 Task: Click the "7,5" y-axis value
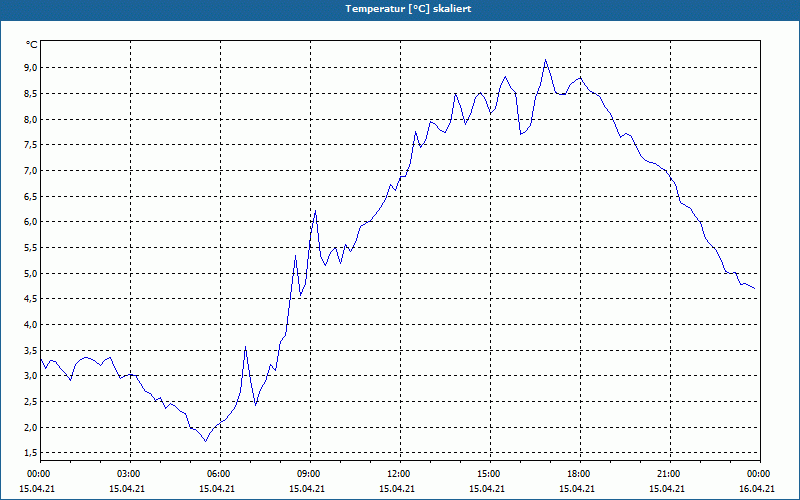31,145
